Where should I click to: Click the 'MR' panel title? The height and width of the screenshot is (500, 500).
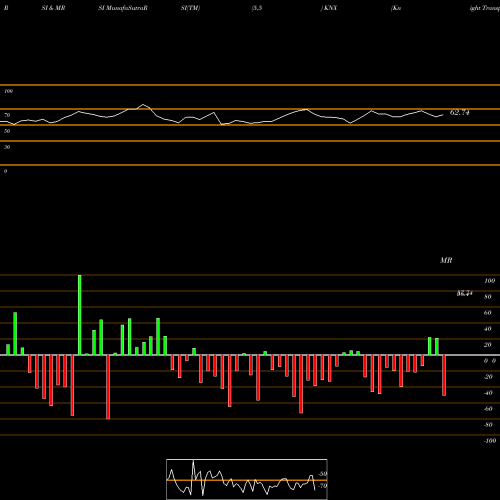[x=446, y=260]
